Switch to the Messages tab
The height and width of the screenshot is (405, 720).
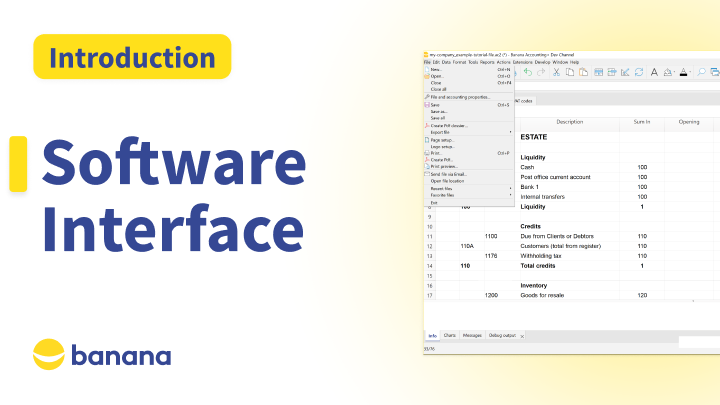click(x=472, y=335)
